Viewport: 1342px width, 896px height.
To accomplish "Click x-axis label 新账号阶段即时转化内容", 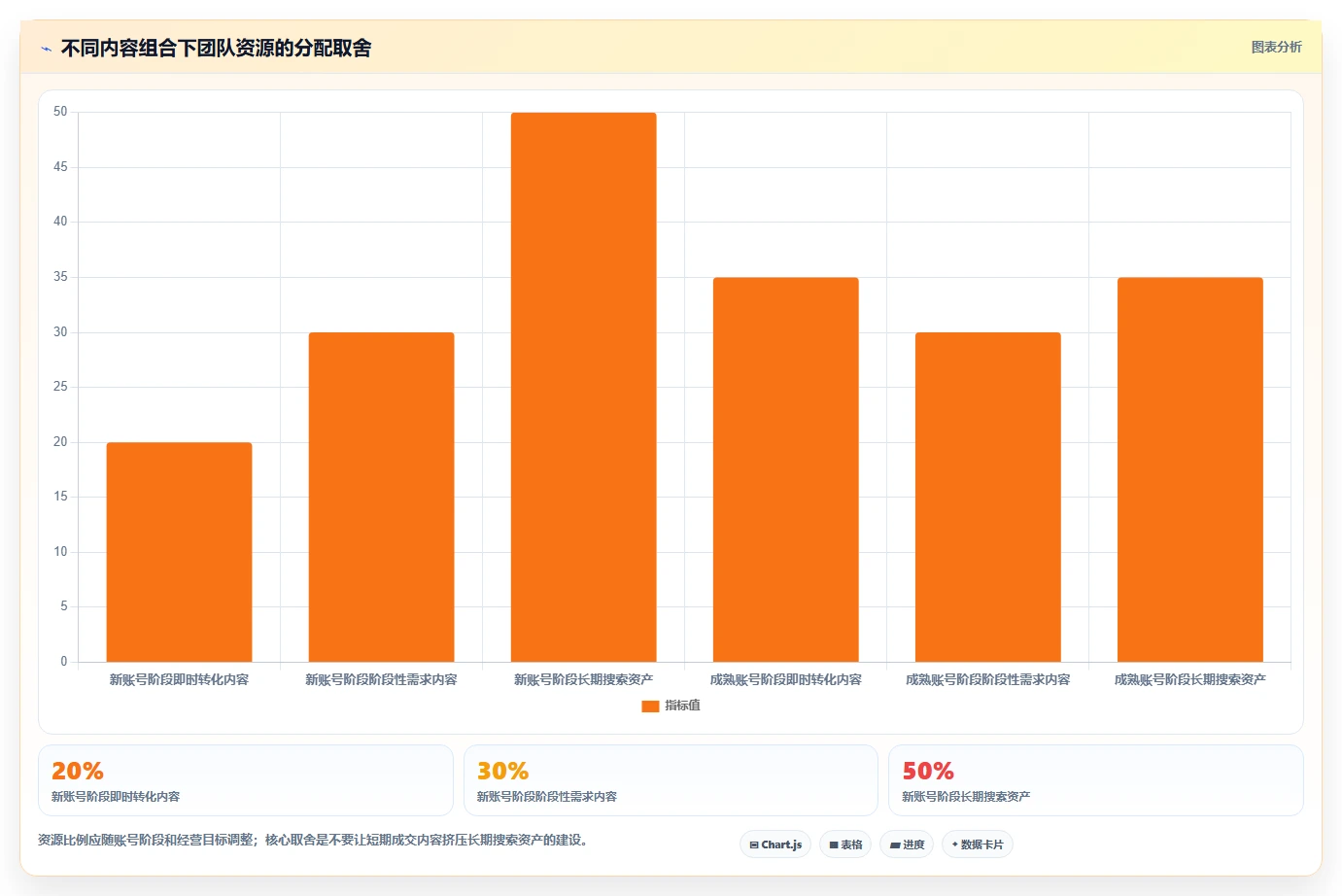I will (x=179, y=679).
